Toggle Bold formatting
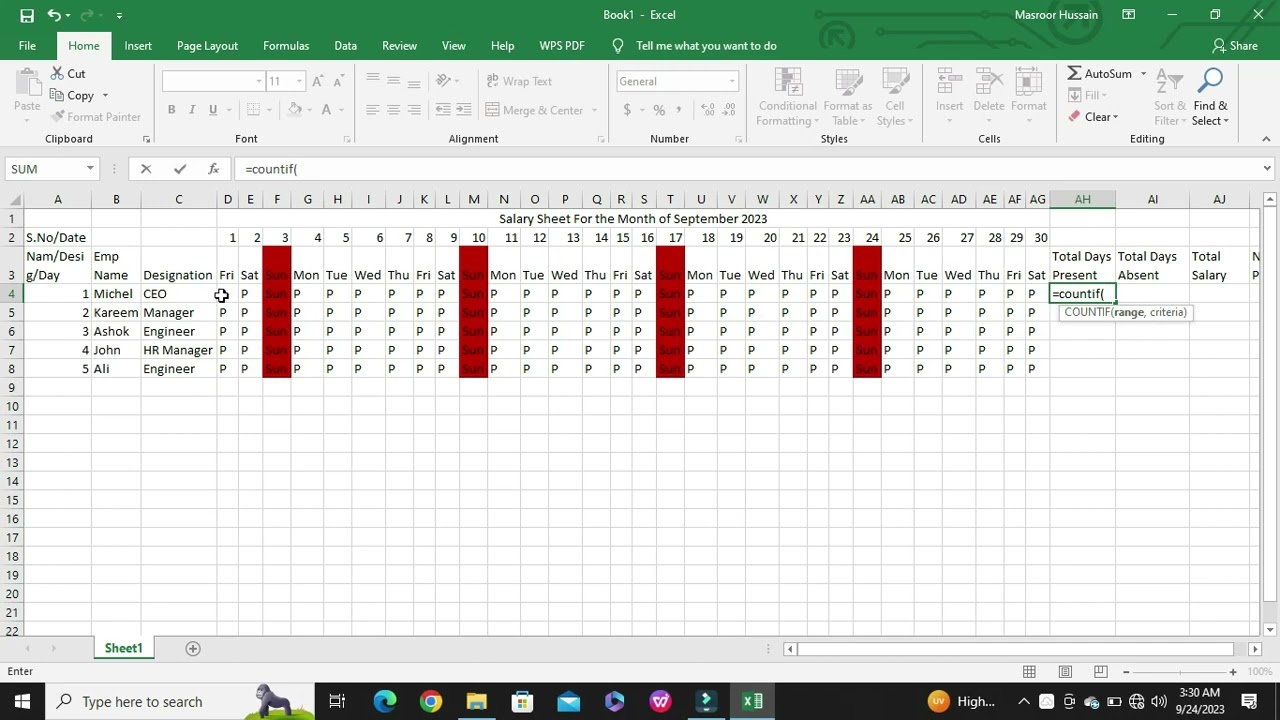Screen dimensions: 1280x720 point(171,110)
